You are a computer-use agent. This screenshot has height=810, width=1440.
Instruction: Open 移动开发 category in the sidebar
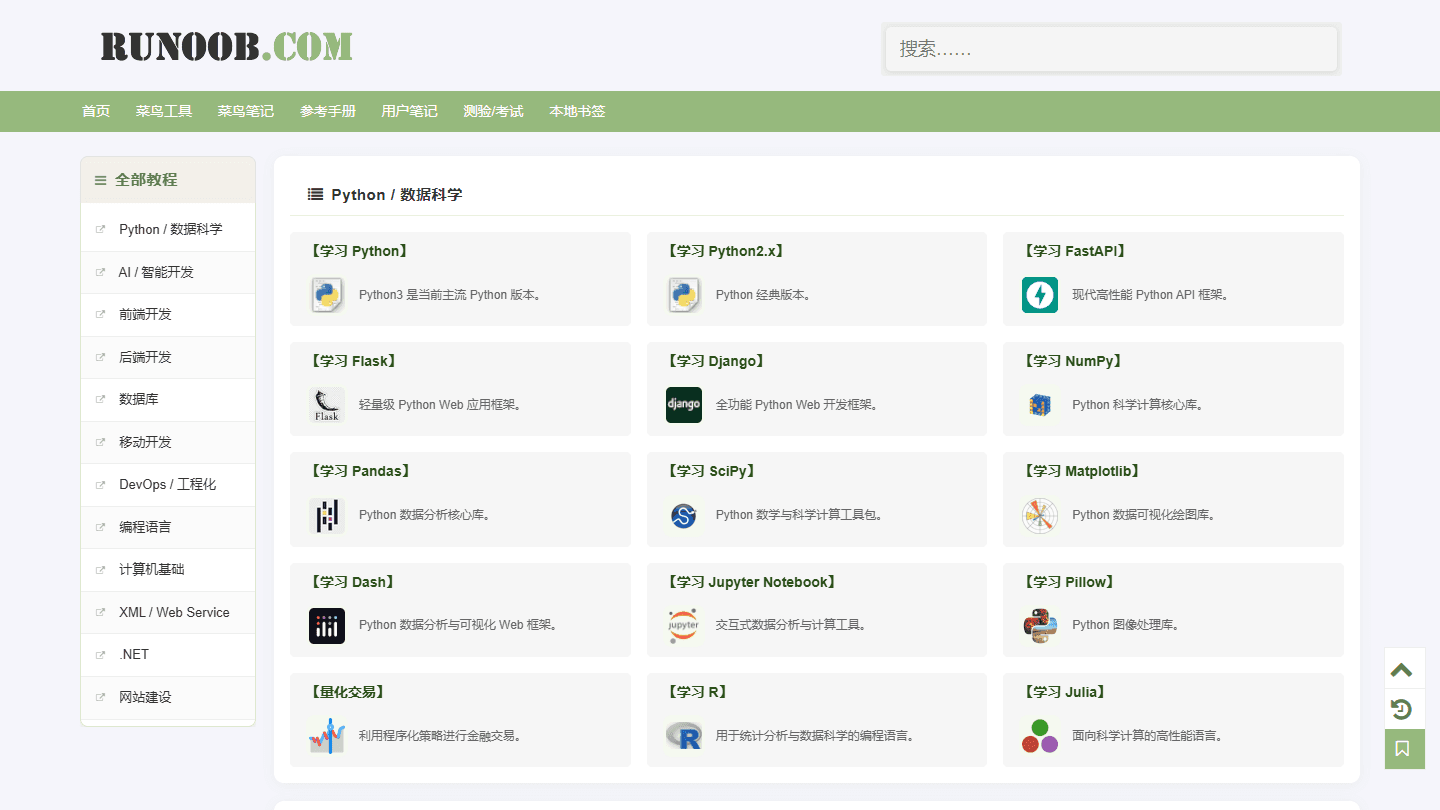pyautogui.click(x=145, y=442)
